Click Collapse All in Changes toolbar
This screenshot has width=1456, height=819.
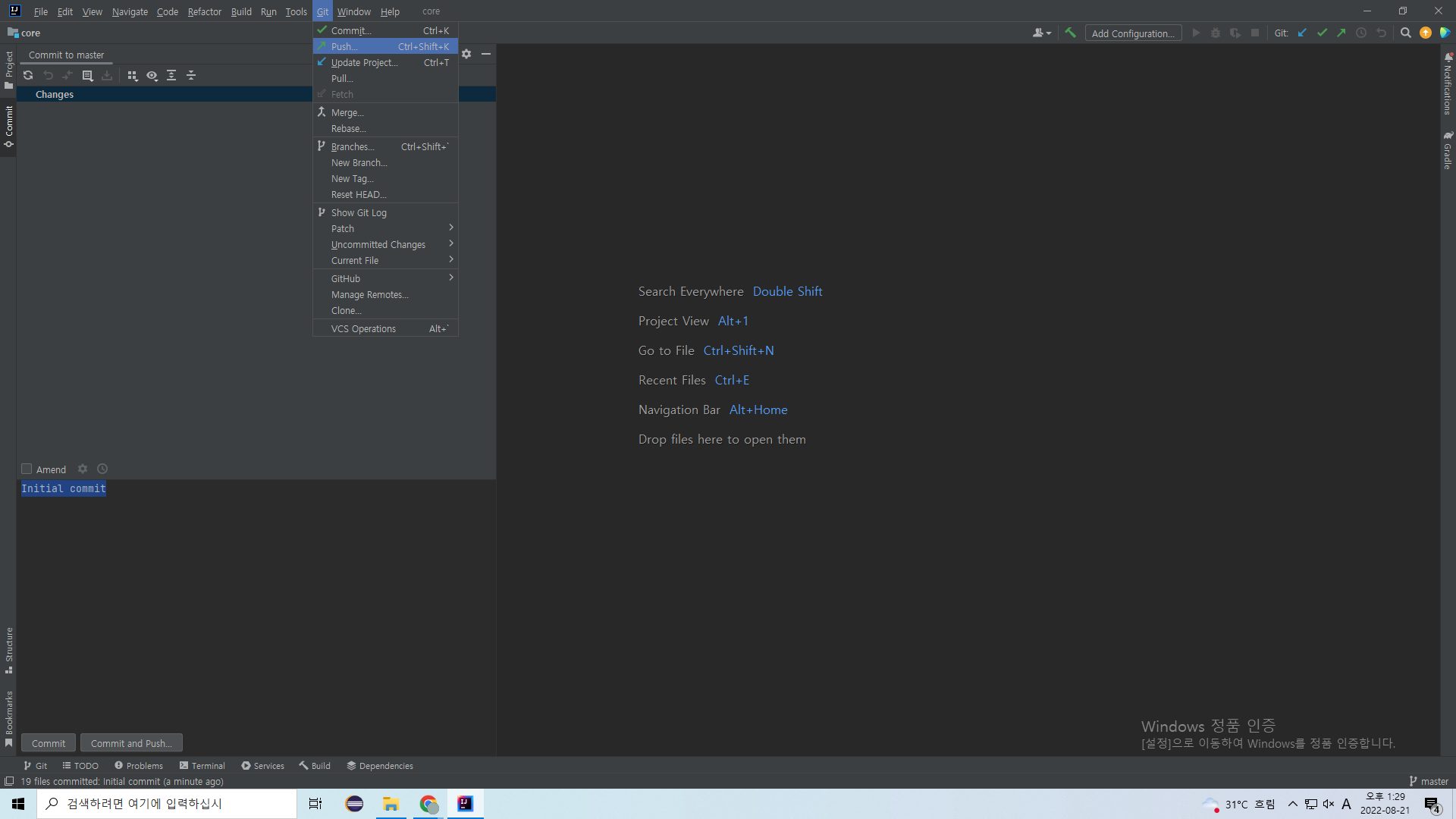point(191,75)
